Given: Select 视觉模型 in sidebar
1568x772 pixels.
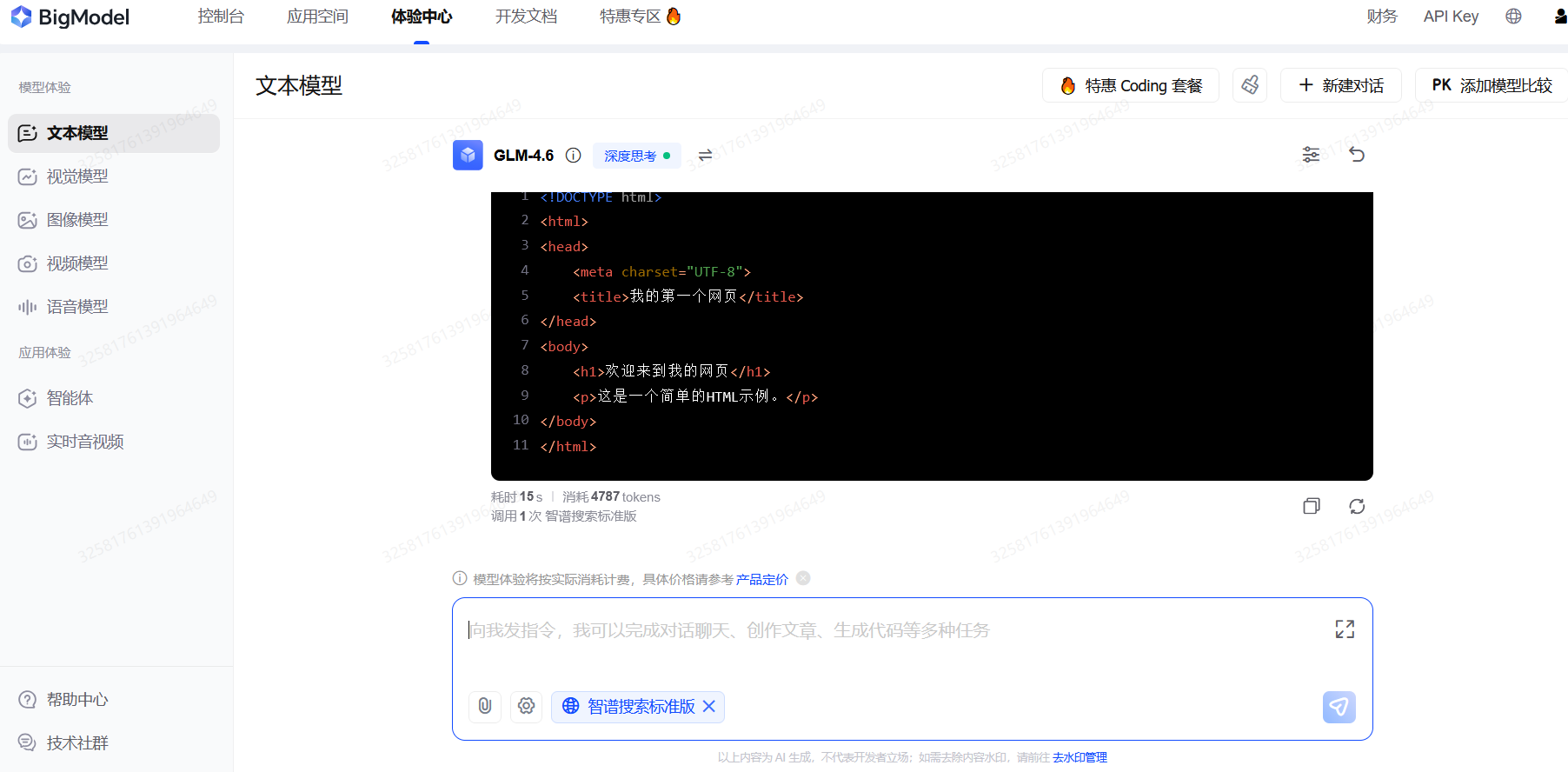Looking at the screenshot, I should (114, 176).
